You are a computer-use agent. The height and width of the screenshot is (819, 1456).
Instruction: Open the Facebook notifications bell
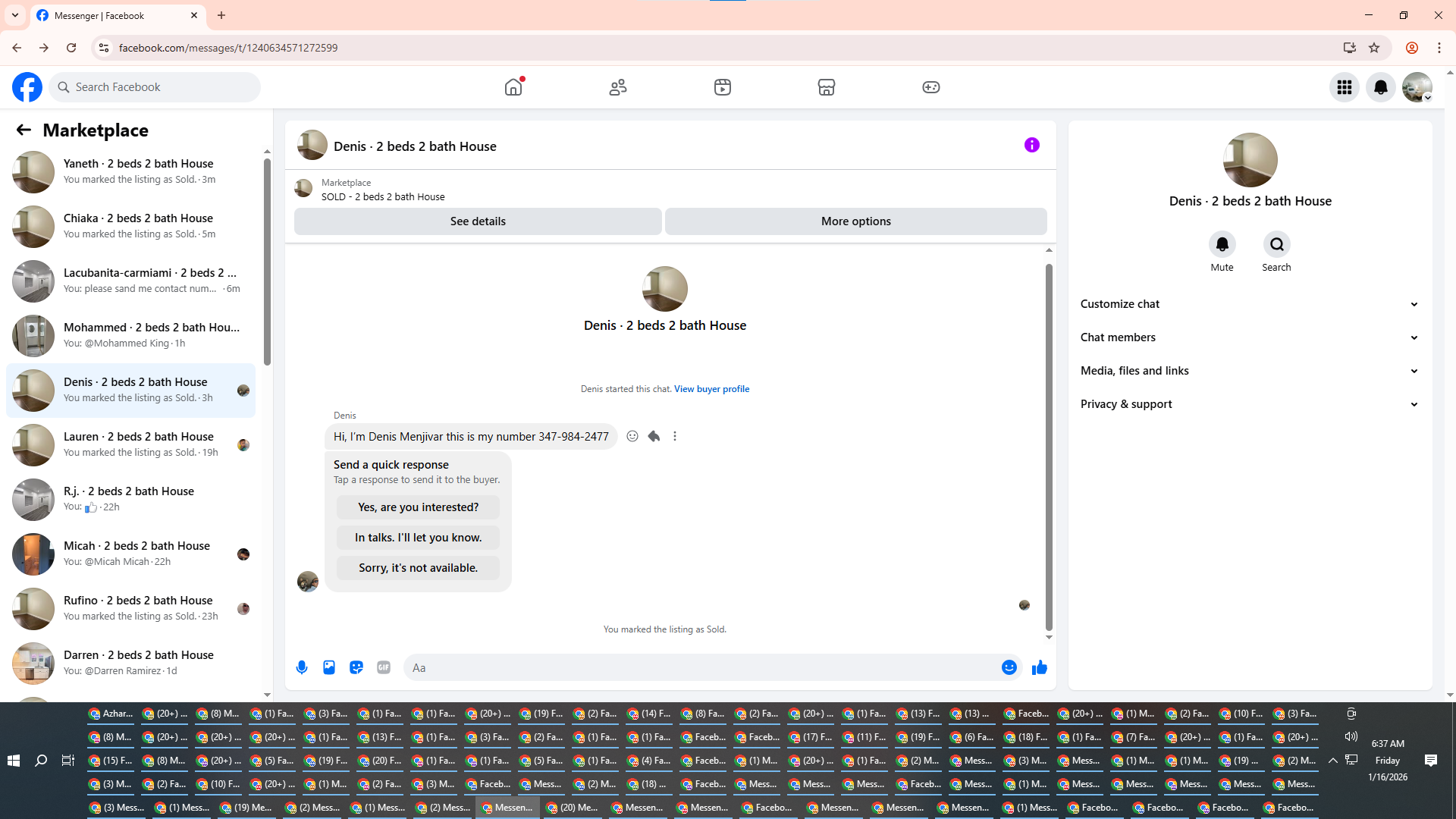[x=1380, y=87]
